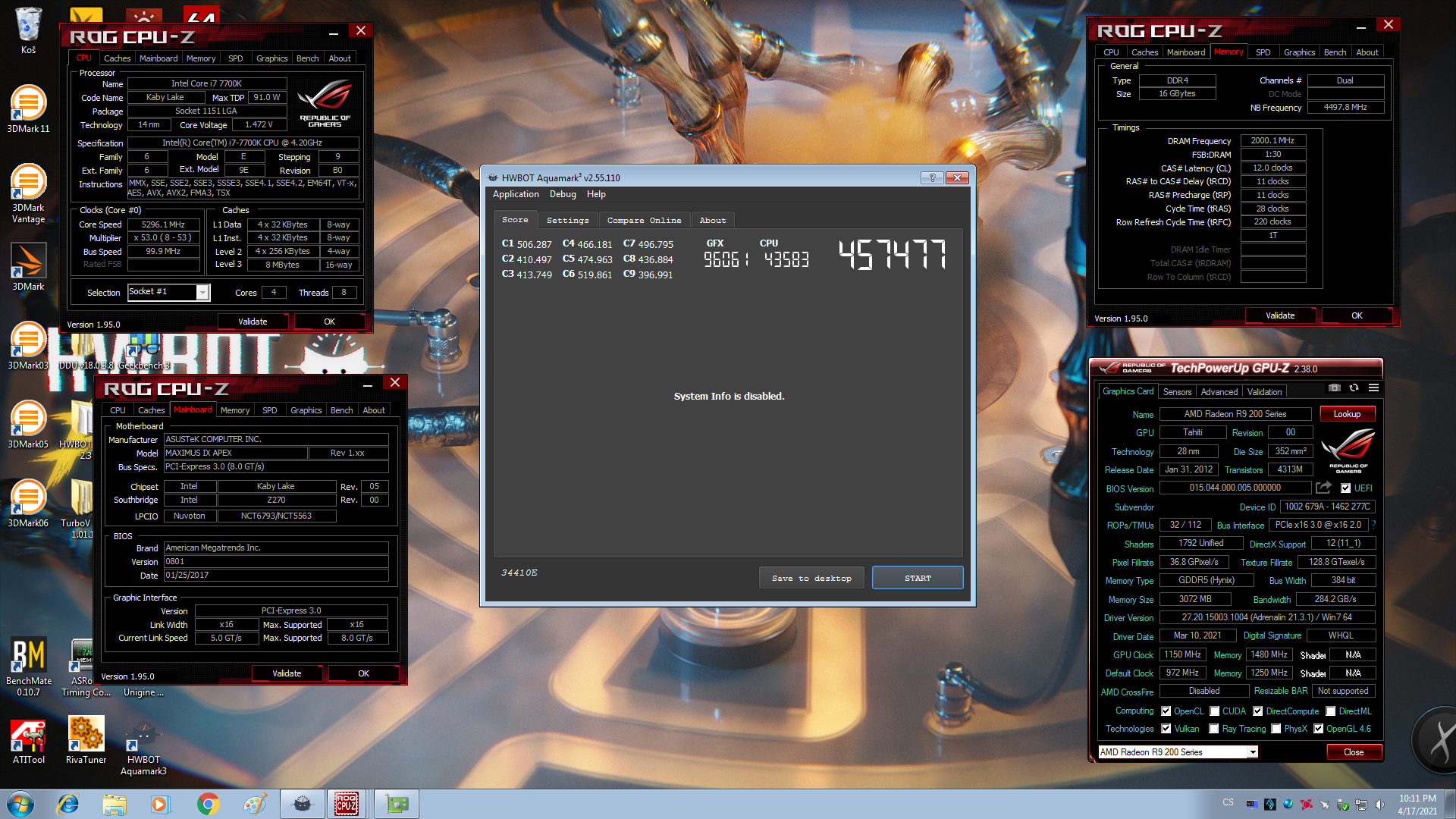Viewport: 1456px width, 819px height.
Task: Toggle the DirectML checkbox
Action: 1330,711
